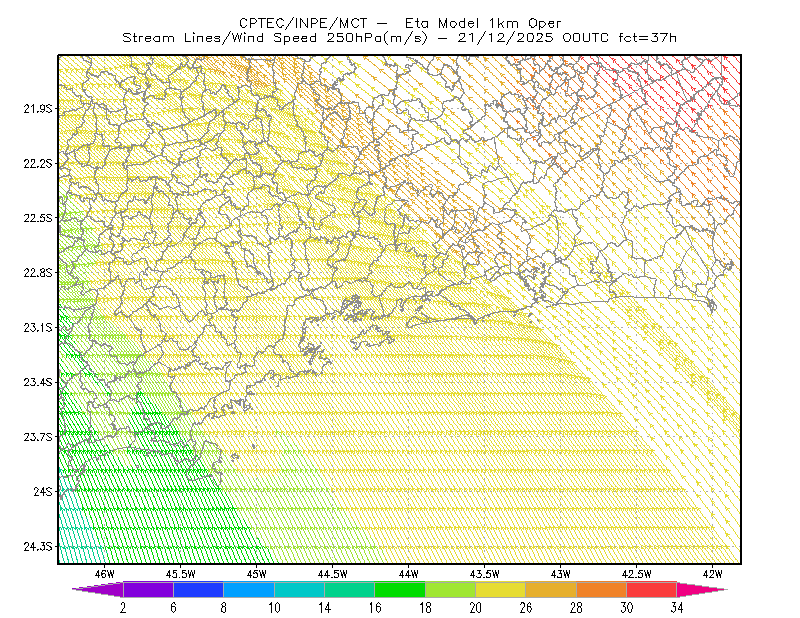
Task: Click the 44W longitude axis label
Action: coord(409,574)
